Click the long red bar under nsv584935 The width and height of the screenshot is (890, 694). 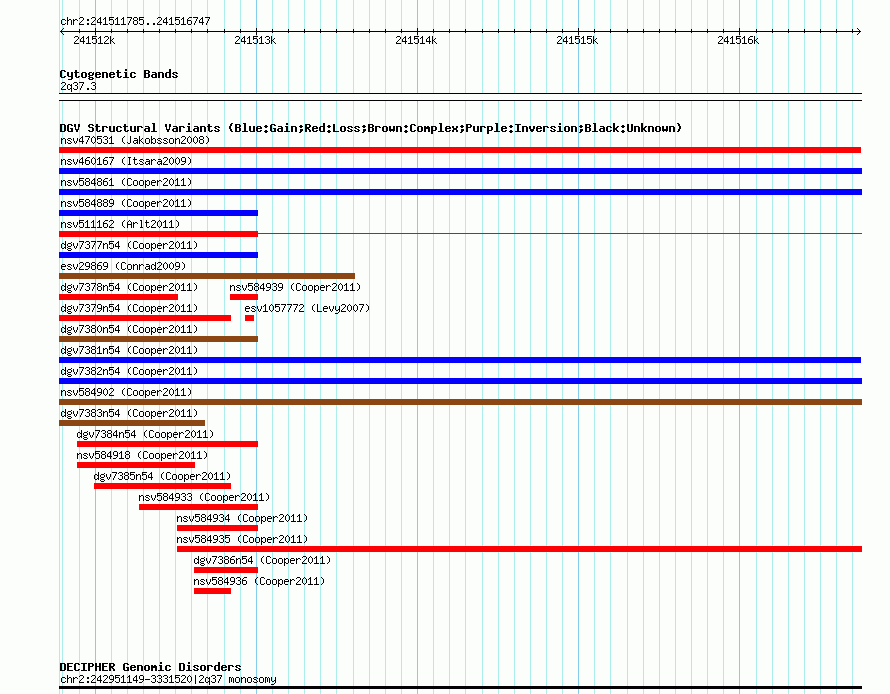(x=519, y=549)
